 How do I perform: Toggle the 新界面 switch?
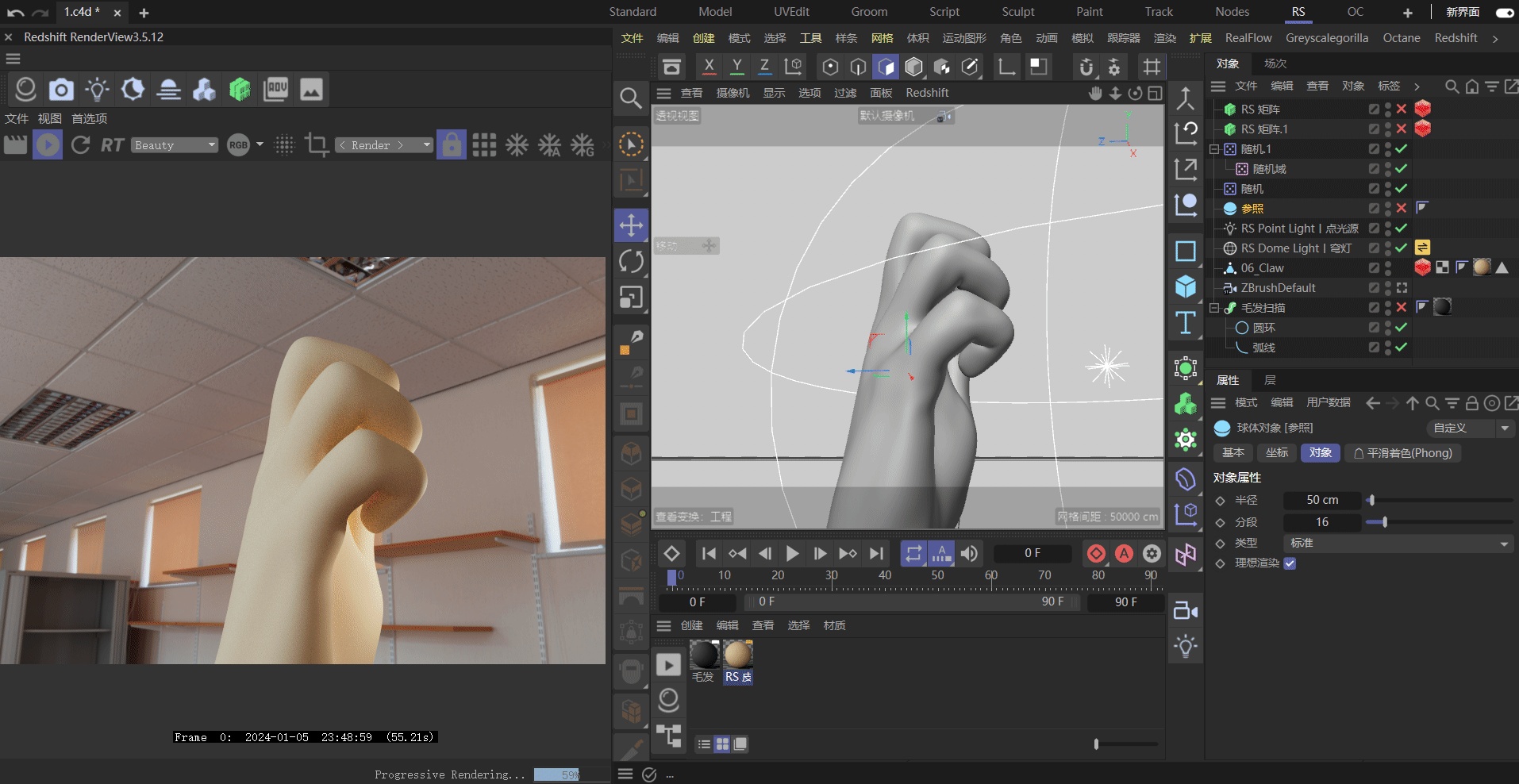[x=1504, y=13]
